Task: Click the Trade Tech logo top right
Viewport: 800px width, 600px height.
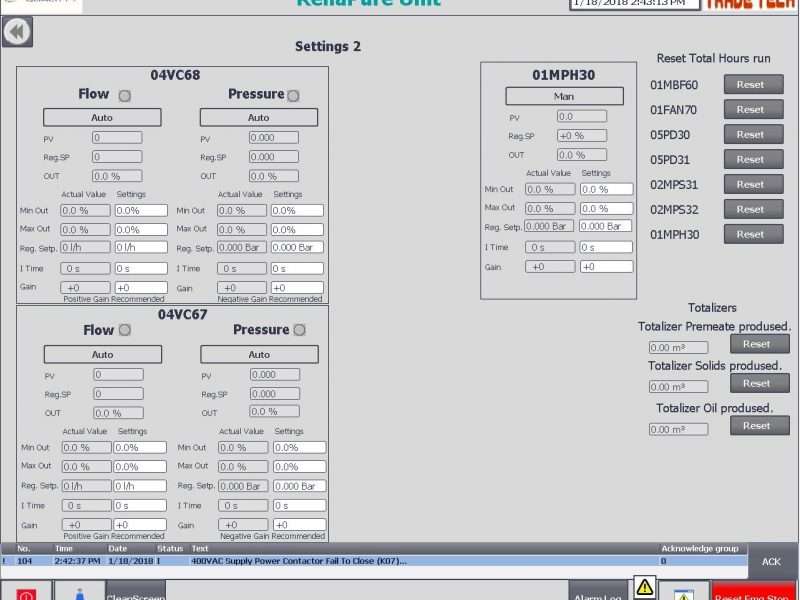Action: [748, 5]
